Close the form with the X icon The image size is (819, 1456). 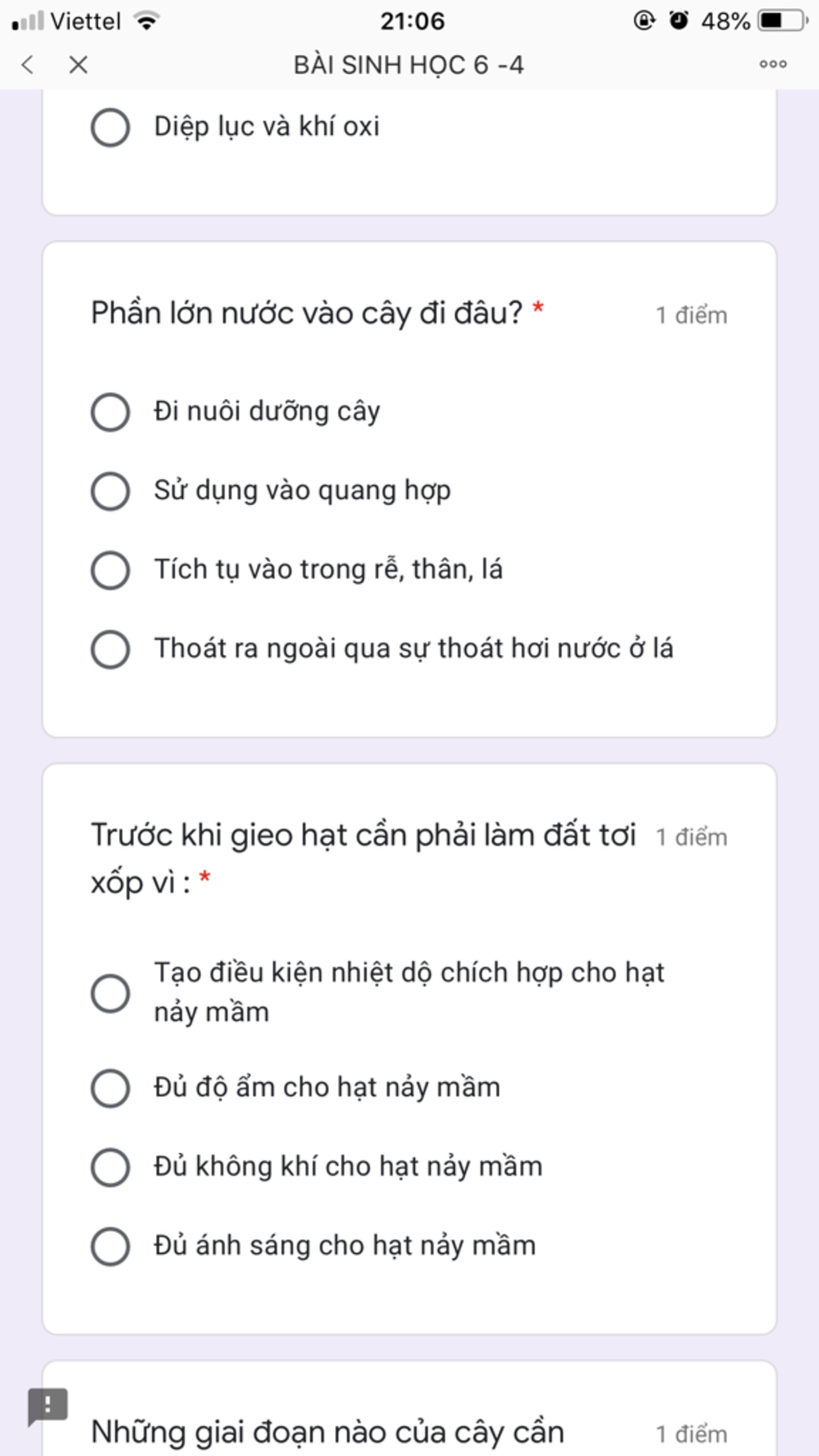coord(78,65)
